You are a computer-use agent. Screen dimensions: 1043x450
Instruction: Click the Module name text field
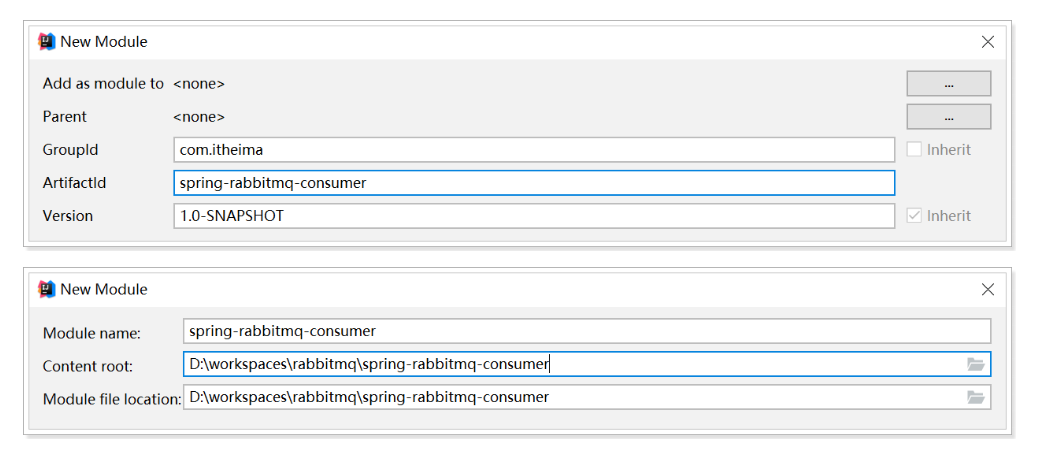pos(587,331)
